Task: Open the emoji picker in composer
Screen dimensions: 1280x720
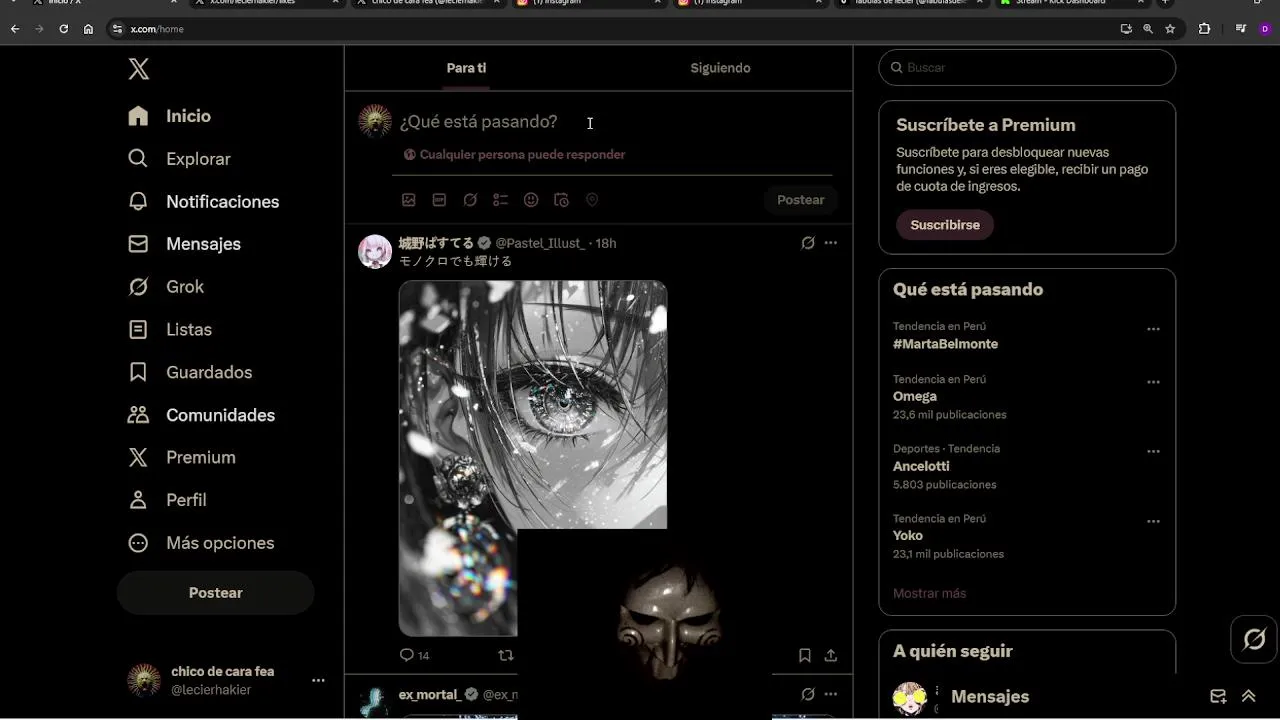Action: tap(531, 200)
